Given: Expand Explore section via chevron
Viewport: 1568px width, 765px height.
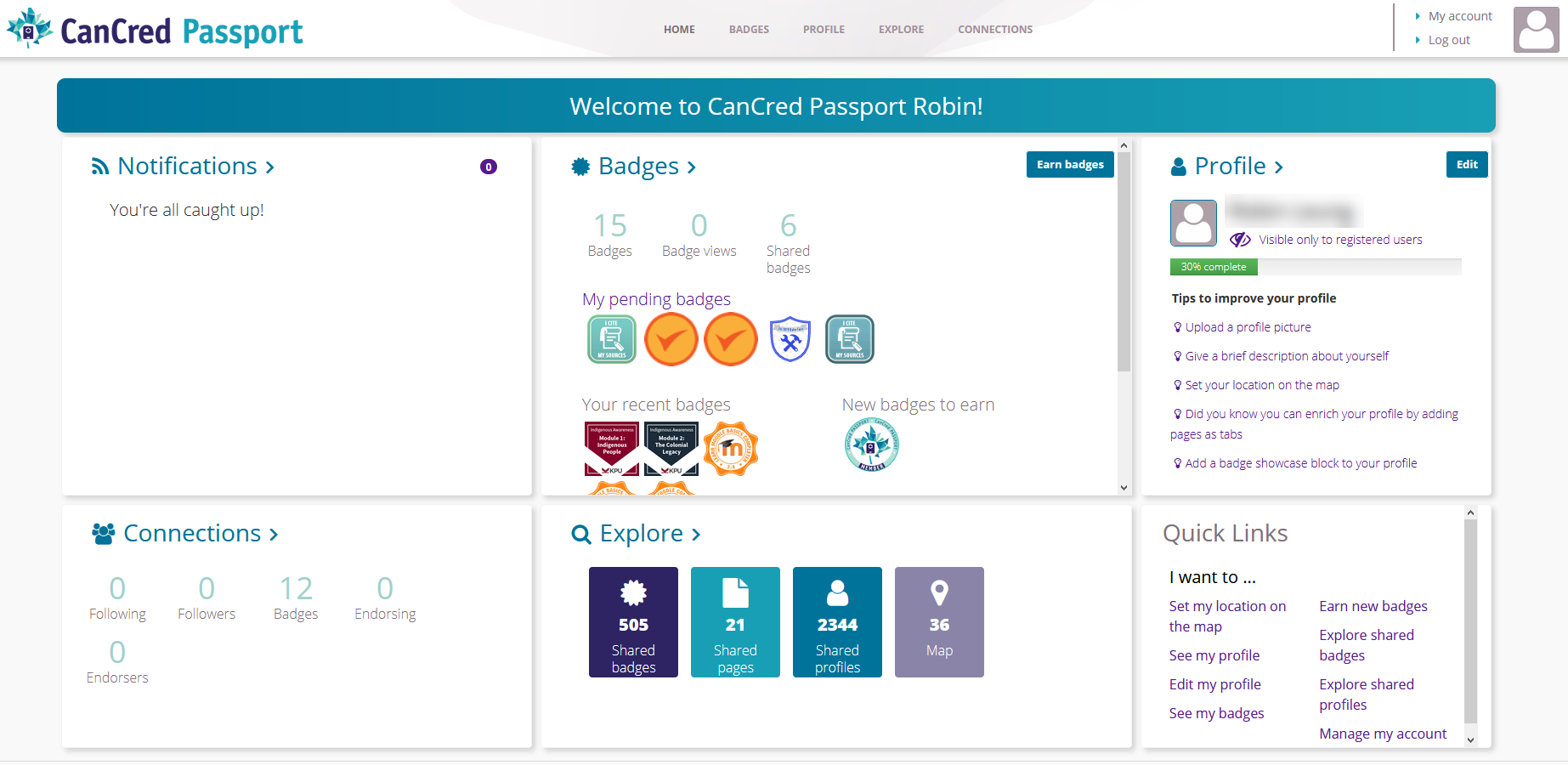Looking at the screenshot, I should (x=696, y=535).
